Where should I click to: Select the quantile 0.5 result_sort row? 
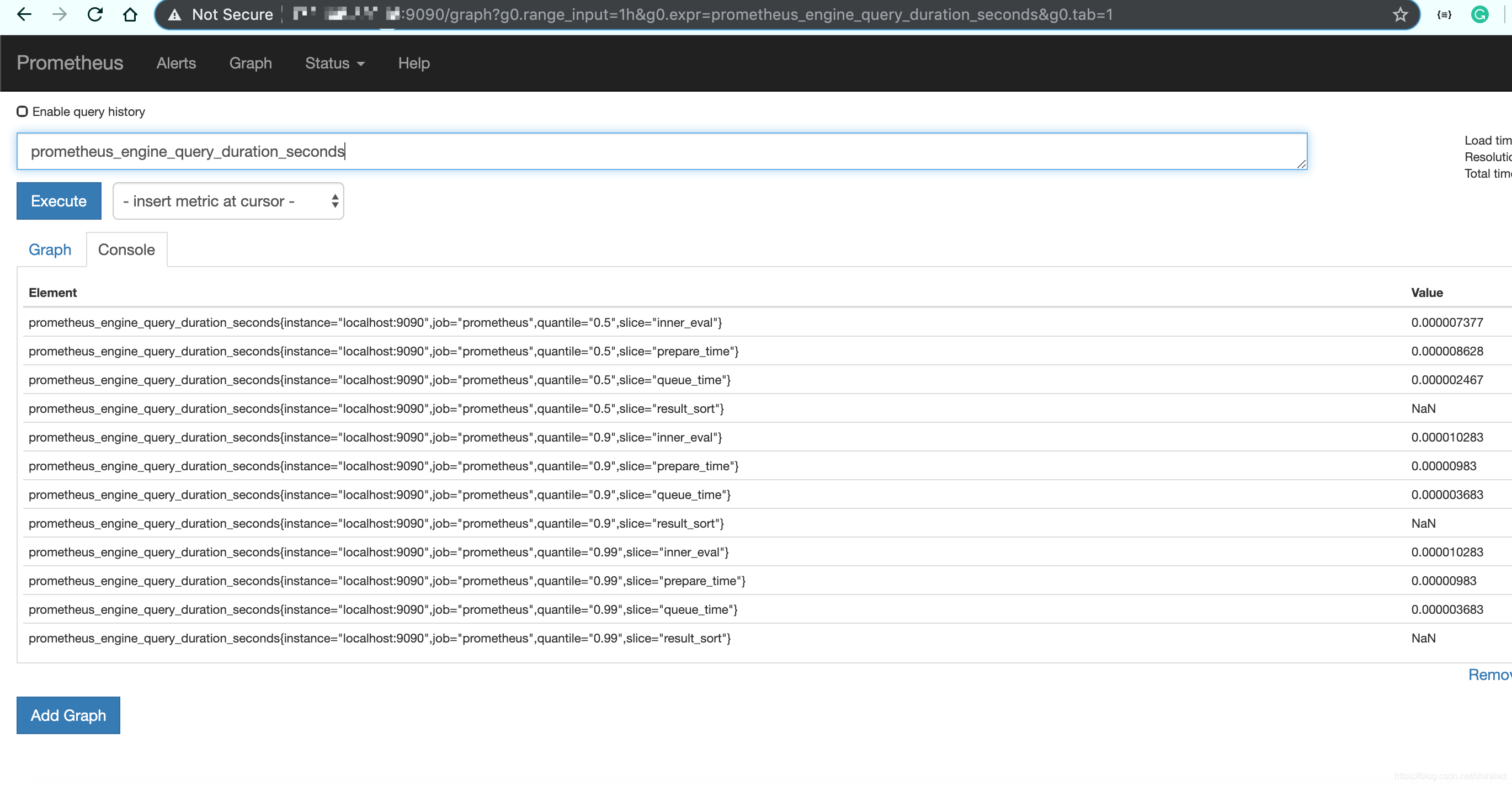point(768,408)
